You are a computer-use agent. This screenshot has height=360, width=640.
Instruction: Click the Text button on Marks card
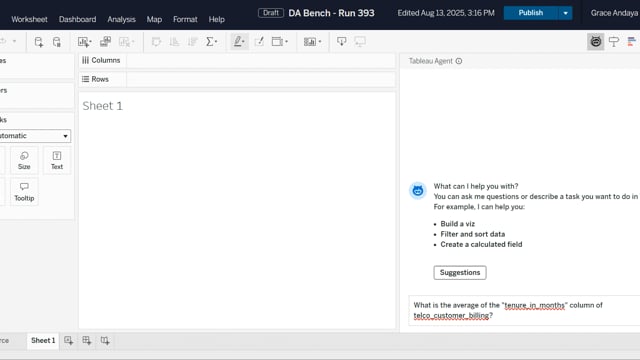57,160
